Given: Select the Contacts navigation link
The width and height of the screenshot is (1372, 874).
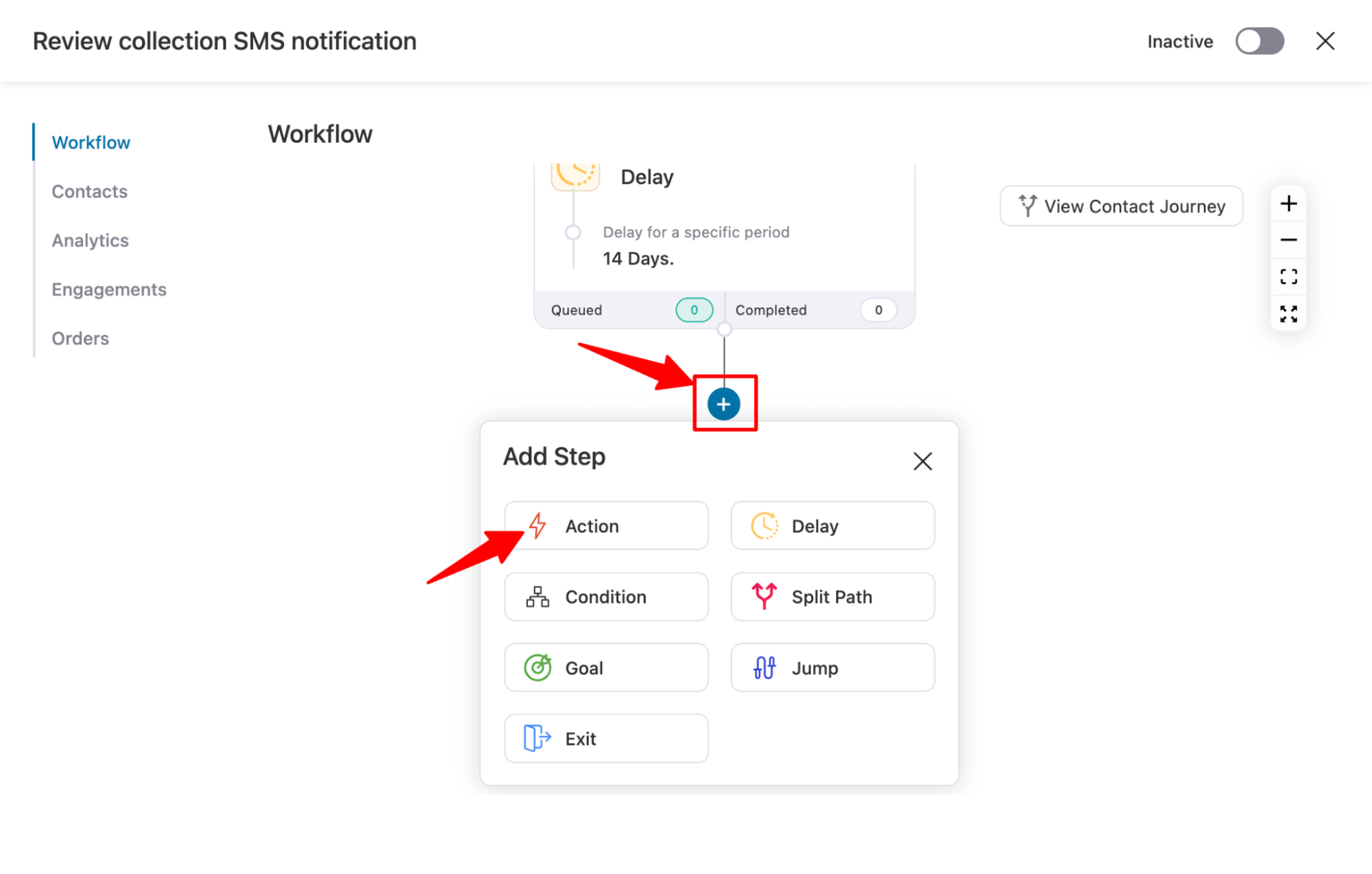Looking at the screenshot, I should pos(90,191).
